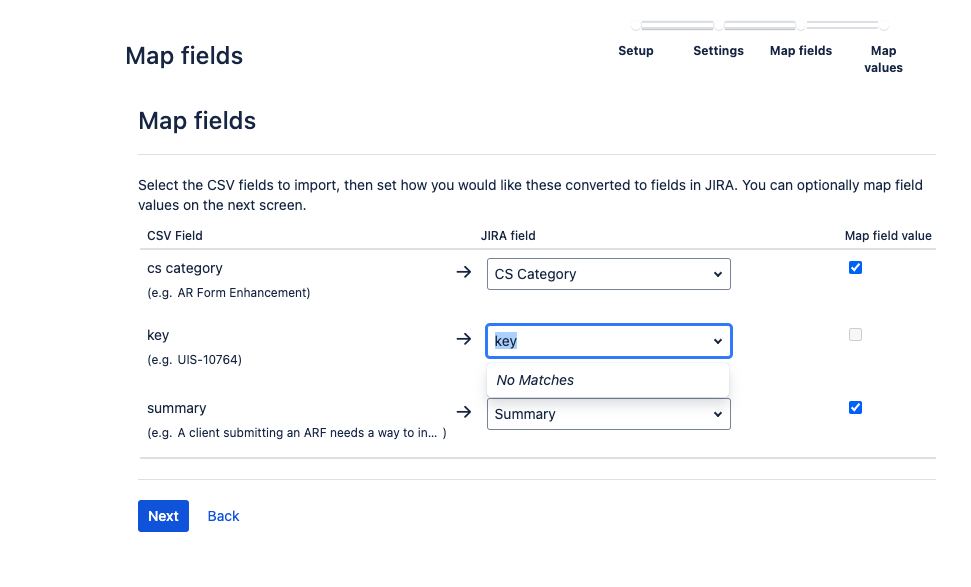Uncheck Map field value for cs category
Image resolution: width=971 pixels, height=587 pixels.
[855, 267]
